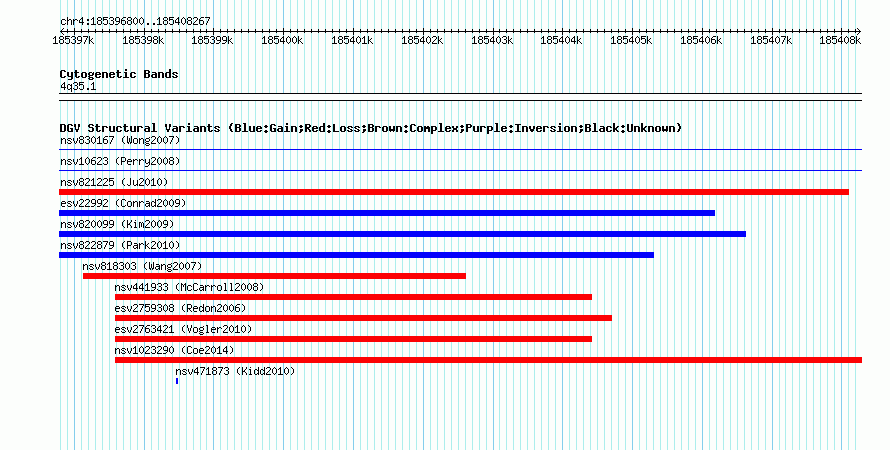The image size is (890, 450).
Task: Click the nsv830167 (Wong2007) variant label
Action: (120, 140)
